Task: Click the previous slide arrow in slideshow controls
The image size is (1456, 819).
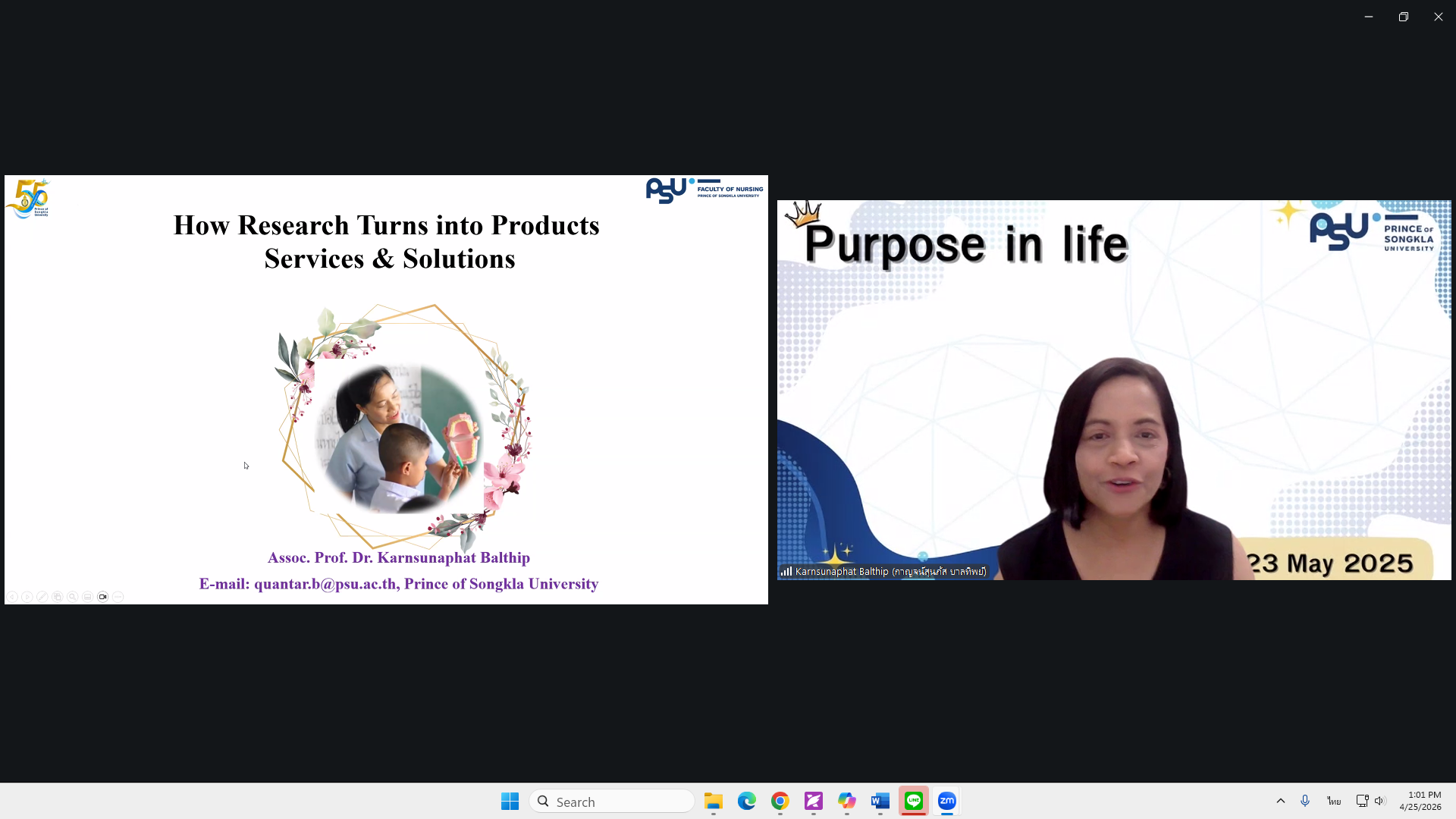Action: [12, 597]
